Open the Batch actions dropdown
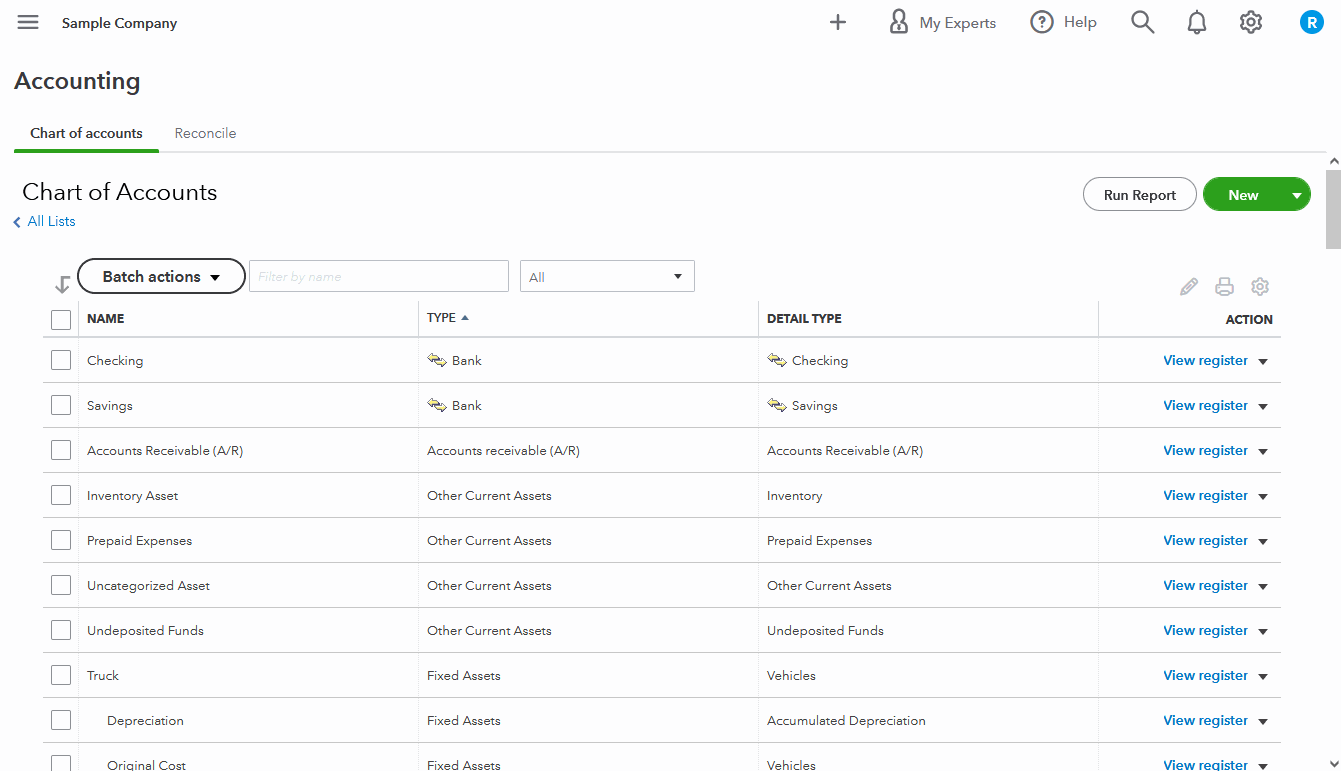1341x771 pixels. tap(160, 276)
